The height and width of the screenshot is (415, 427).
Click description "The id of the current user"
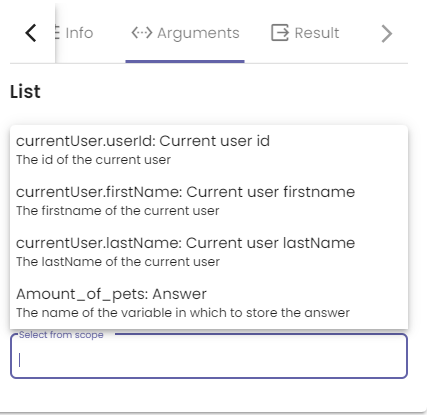coord(93,160)
